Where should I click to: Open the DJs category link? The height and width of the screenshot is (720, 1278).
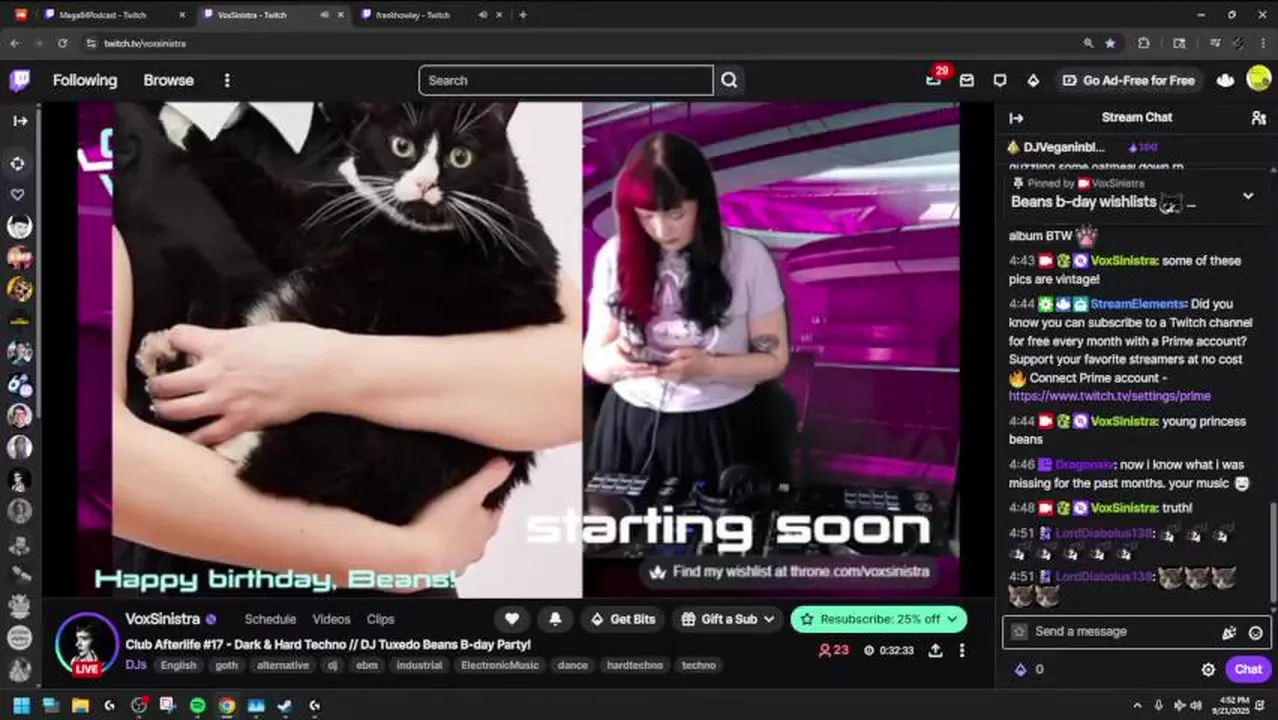[136, 665]
